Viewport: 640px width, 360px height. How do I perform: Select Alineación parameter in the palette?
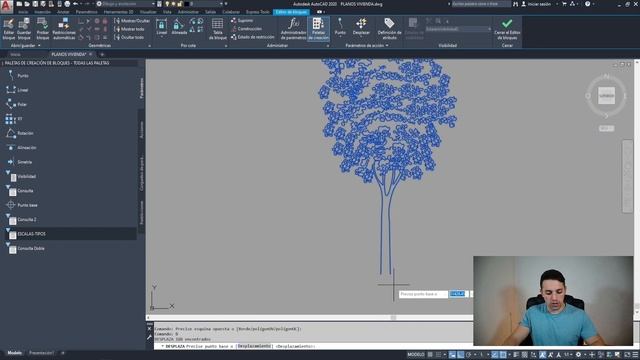[21, 148]
